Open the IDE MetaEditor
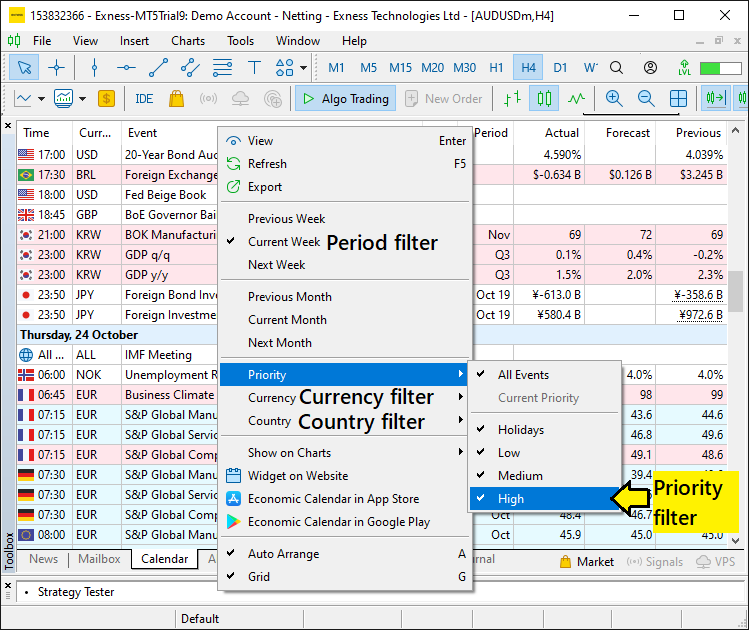The height and width of the screenshot is (630, 749). (x=144, y=99)
